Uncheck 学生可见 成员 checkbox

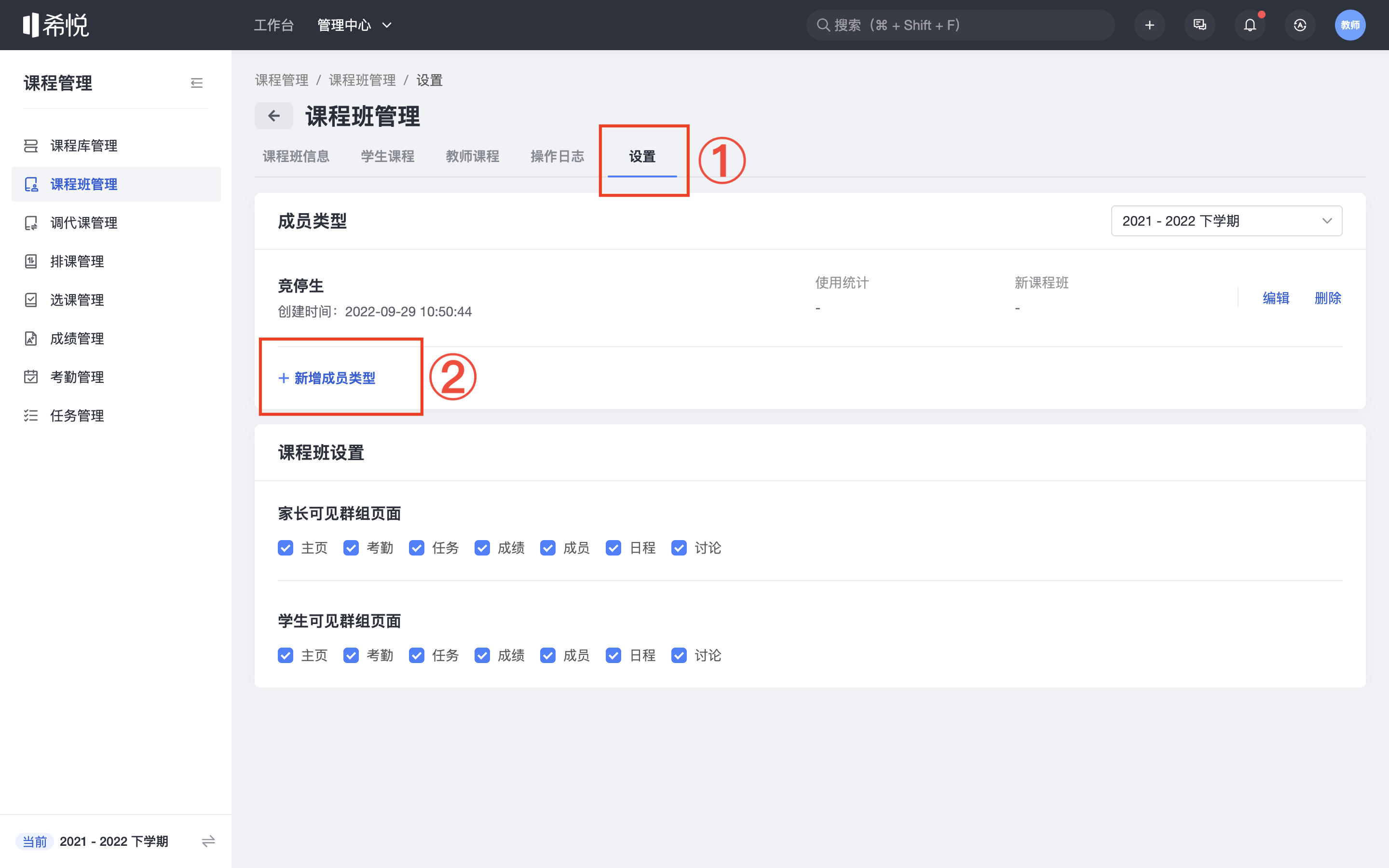click(547, 656)
